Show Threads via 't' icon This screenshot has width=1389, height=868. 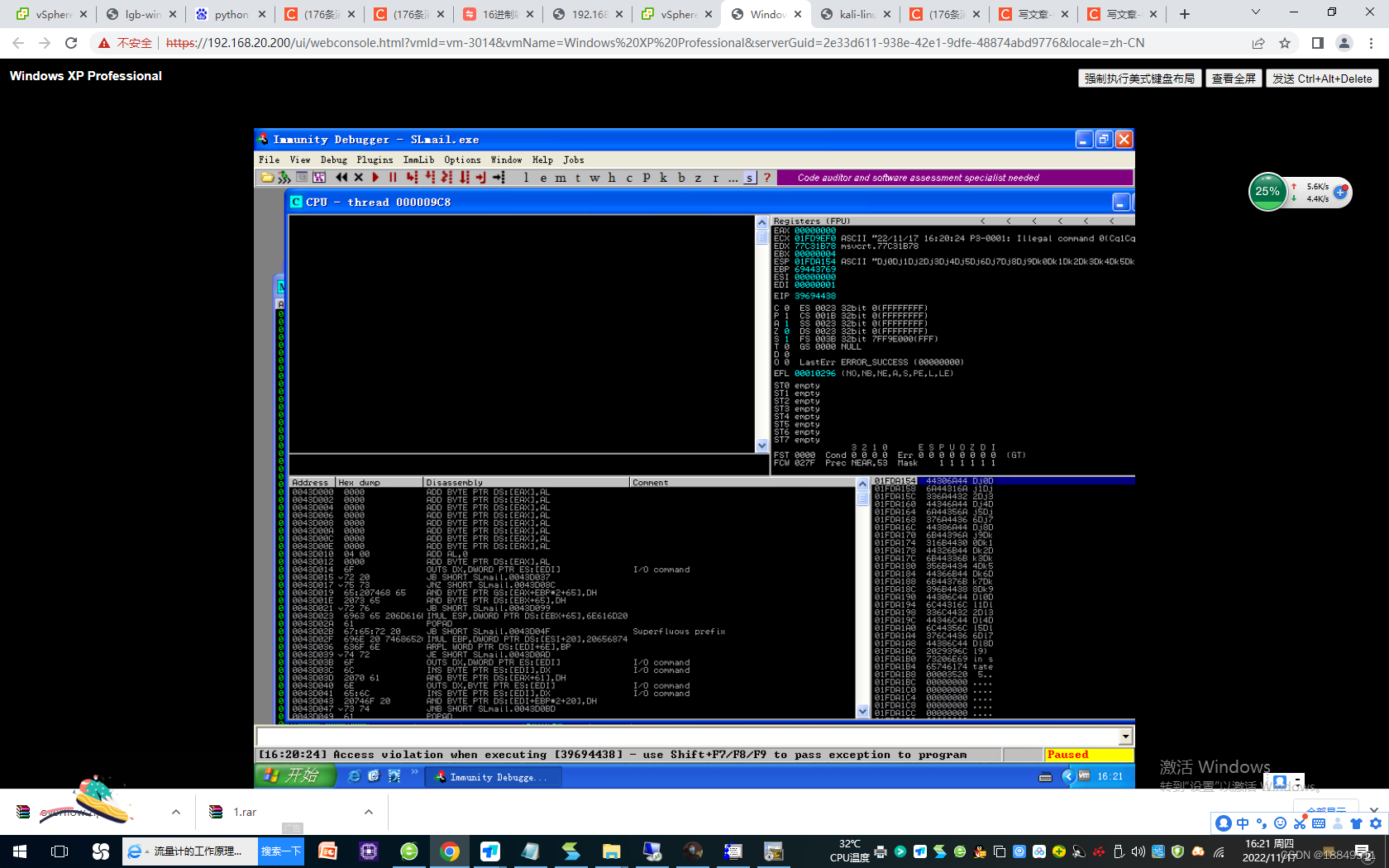578,178
